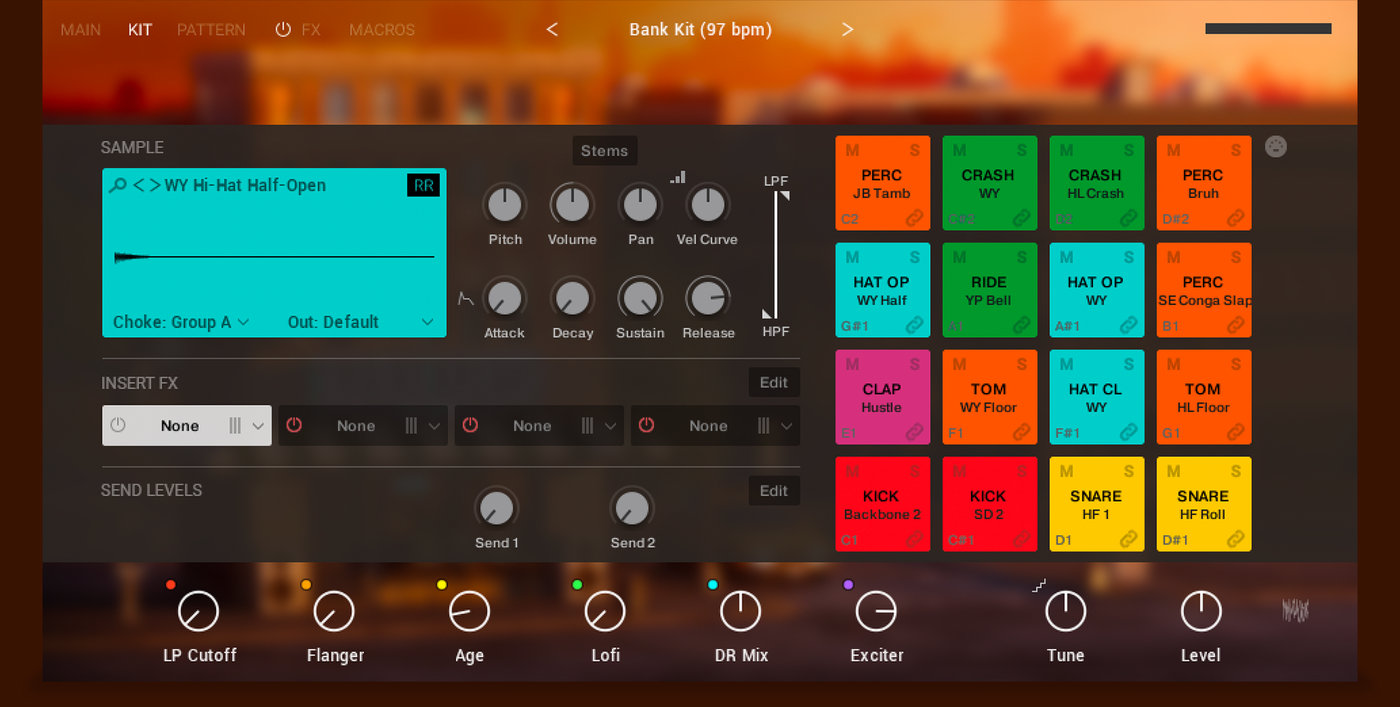Click the envelope curve icon beside Attack

465,298
